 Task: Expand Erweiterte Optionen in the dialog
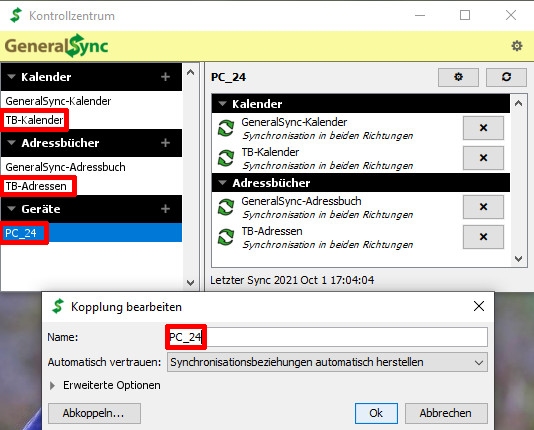point(52,385)
